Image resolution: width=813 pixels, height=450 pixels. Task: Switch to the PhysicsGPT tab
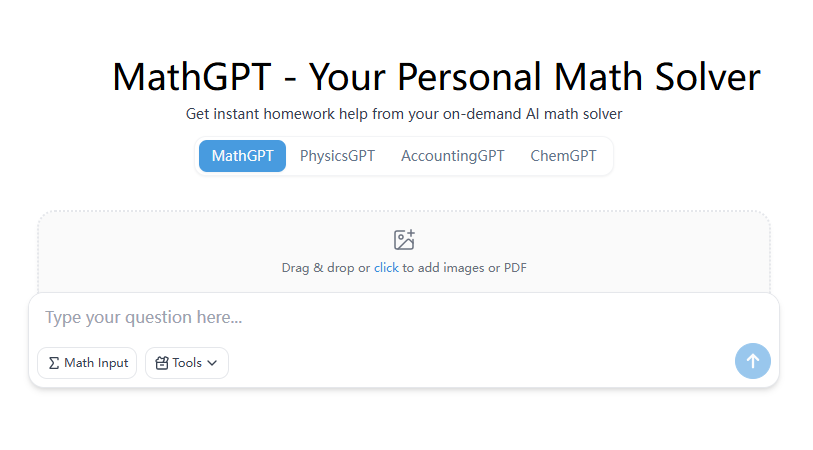pos(337,156)
